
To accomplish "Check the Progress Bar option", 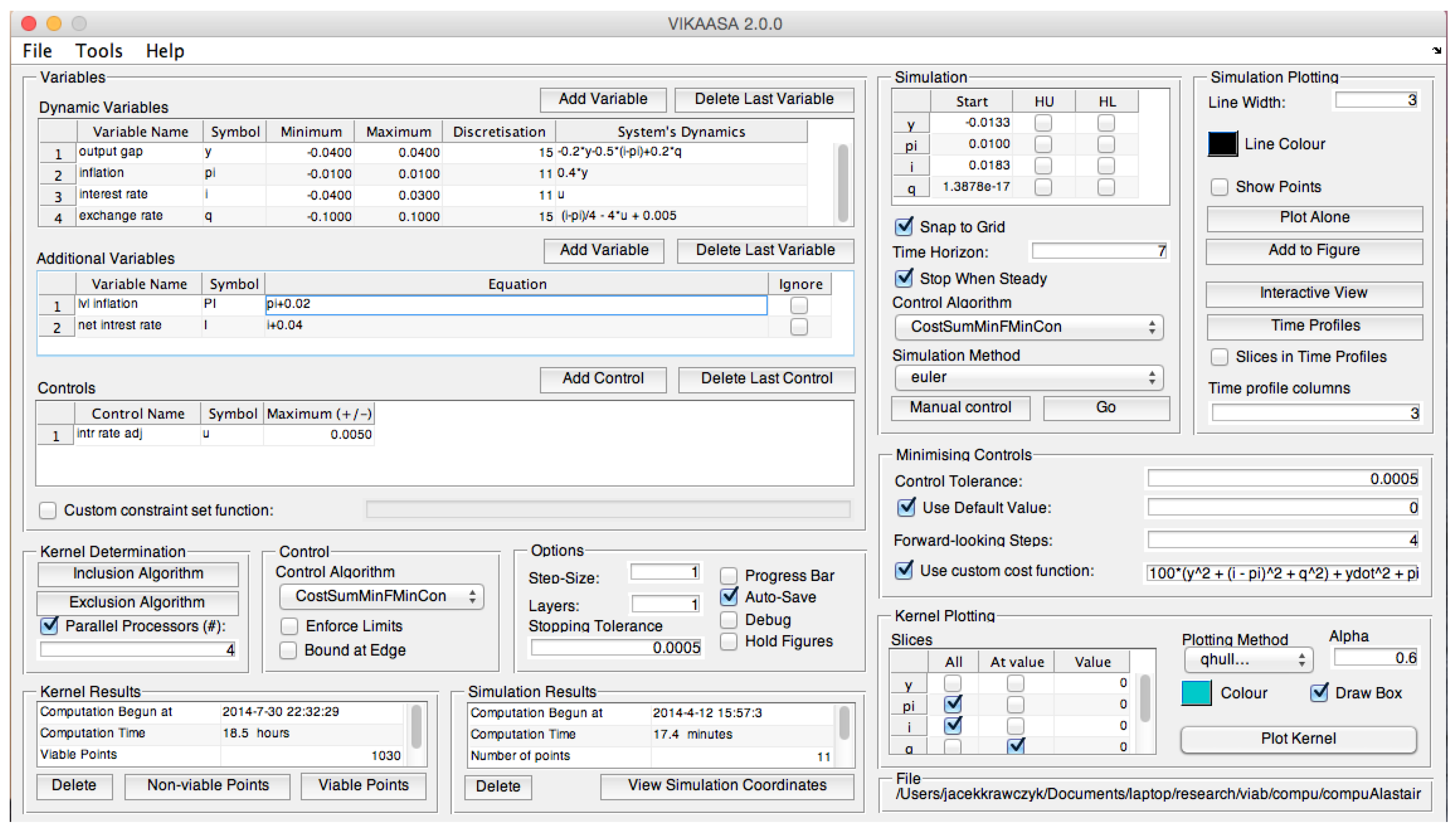I will point(729,576).
